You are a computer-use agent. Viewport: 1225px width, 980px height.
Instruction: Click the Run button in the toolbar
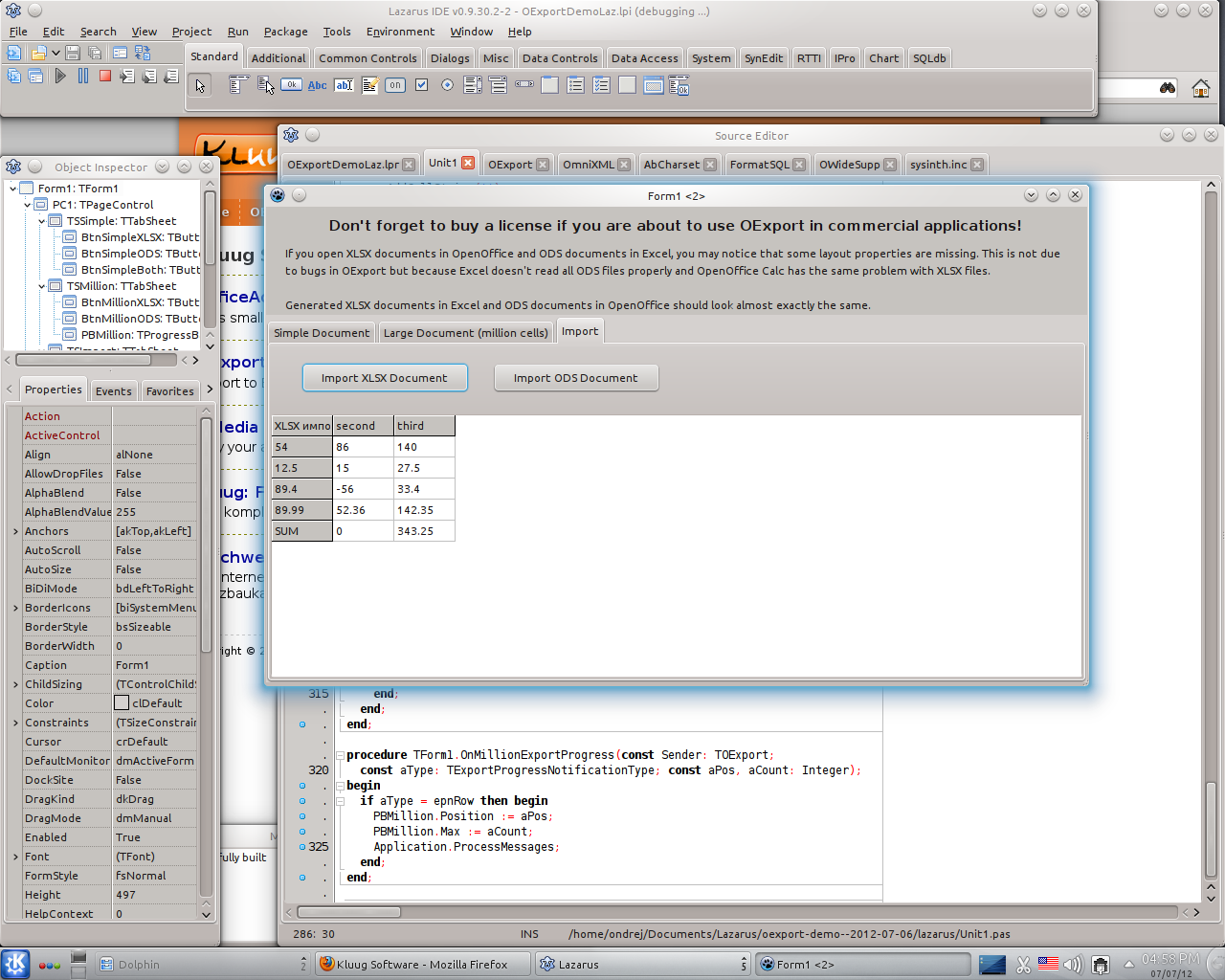[59, 77]
